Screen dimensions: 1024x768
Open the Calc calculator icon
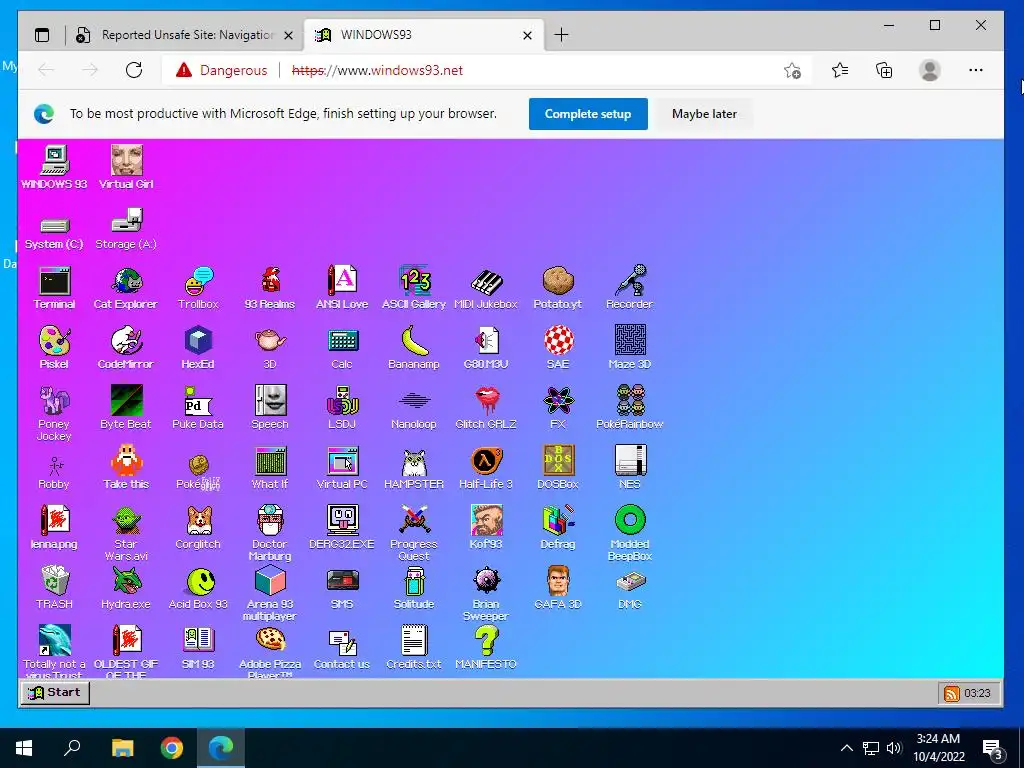point(342,347)
